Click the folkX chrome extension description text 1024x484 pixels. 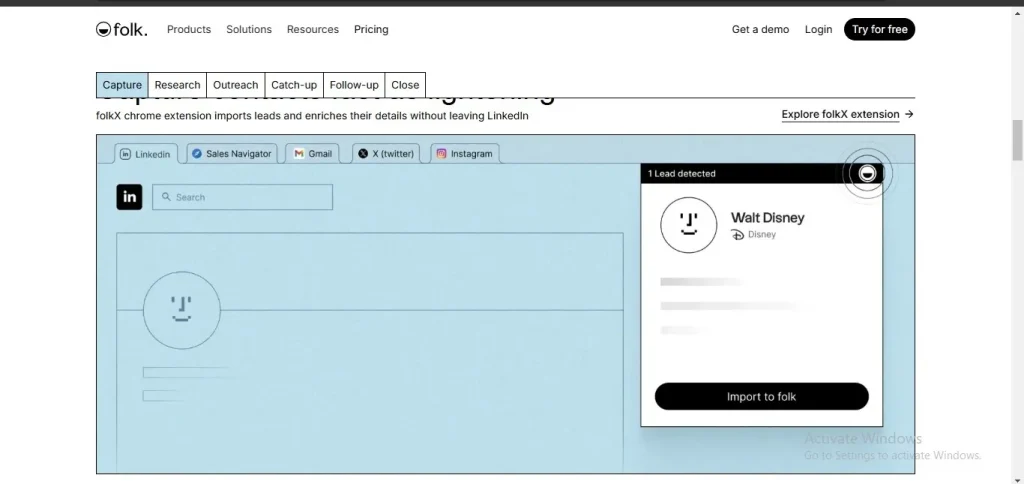tap(312, 116)
